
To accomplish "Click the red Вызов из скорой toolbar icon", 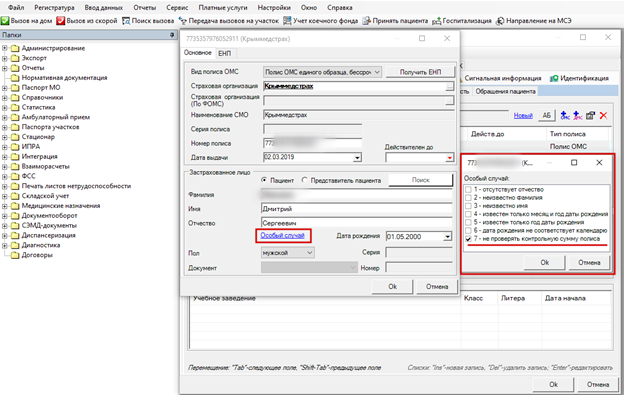I will [x=60, y=21].
